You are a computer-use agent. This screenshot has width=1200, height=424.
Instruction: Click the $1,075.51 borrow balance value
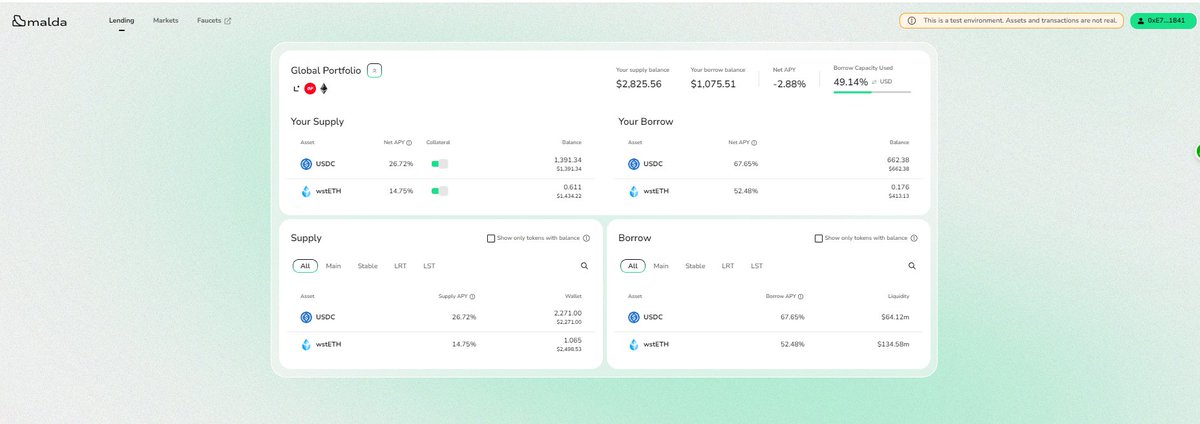713,84
